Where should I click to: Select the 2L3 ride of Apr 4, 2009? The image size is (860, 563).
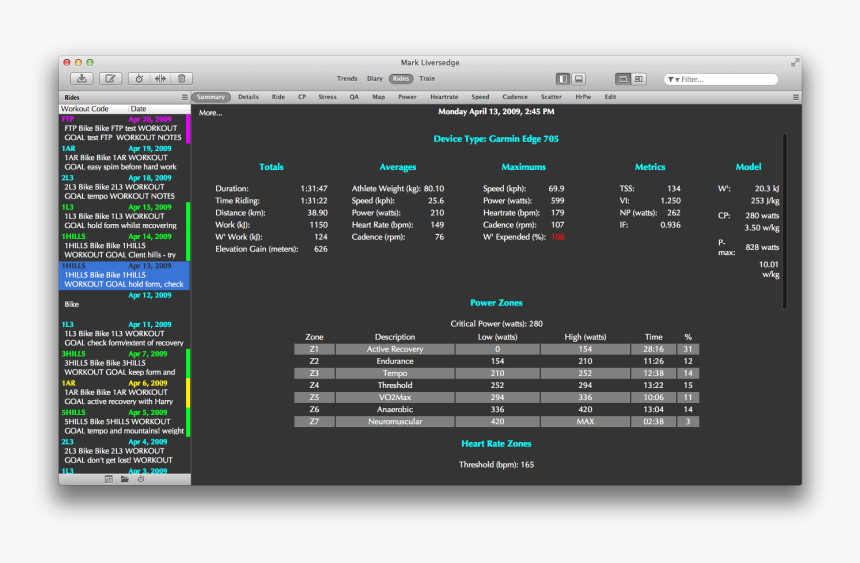(125, 452)
